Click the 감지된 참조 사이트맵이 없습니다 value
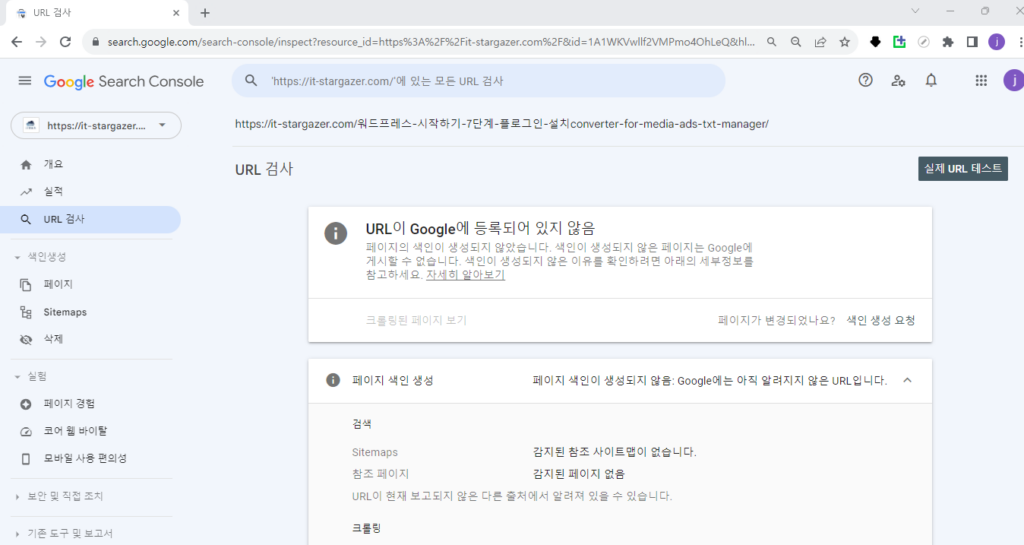 (x=615, y=452)
